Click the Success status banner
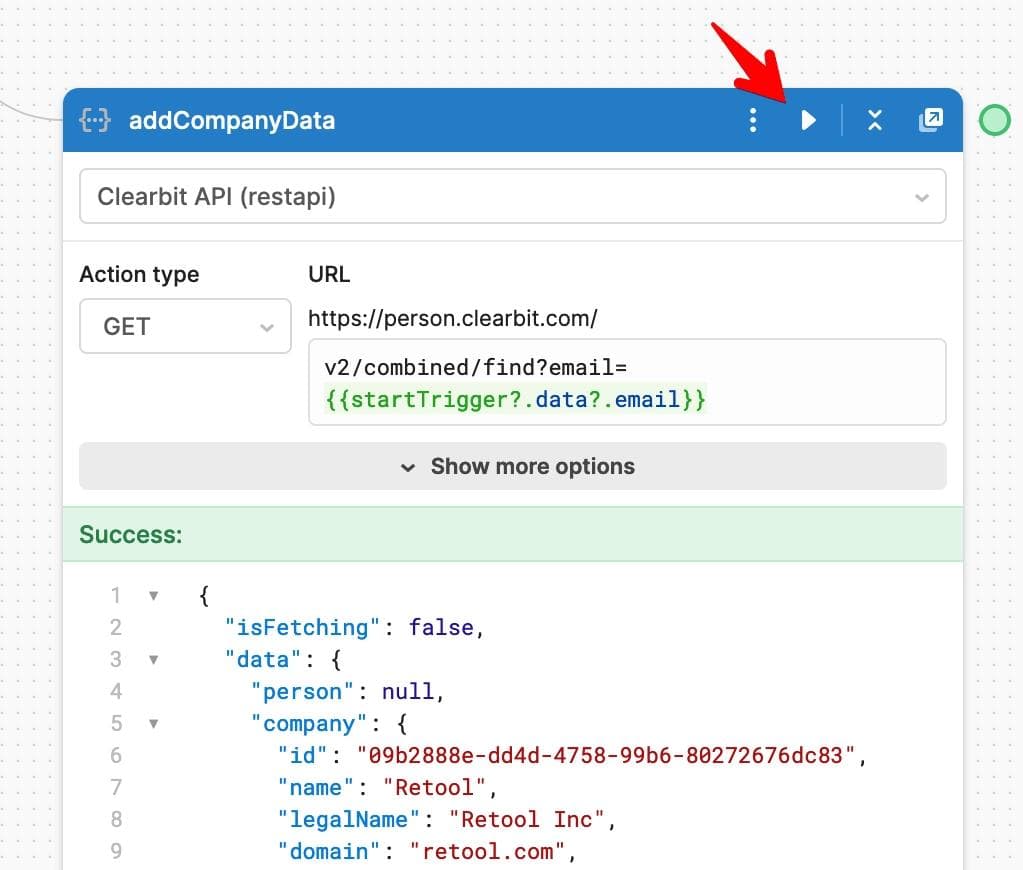1023x870 pixels. [x=512, y=535]
